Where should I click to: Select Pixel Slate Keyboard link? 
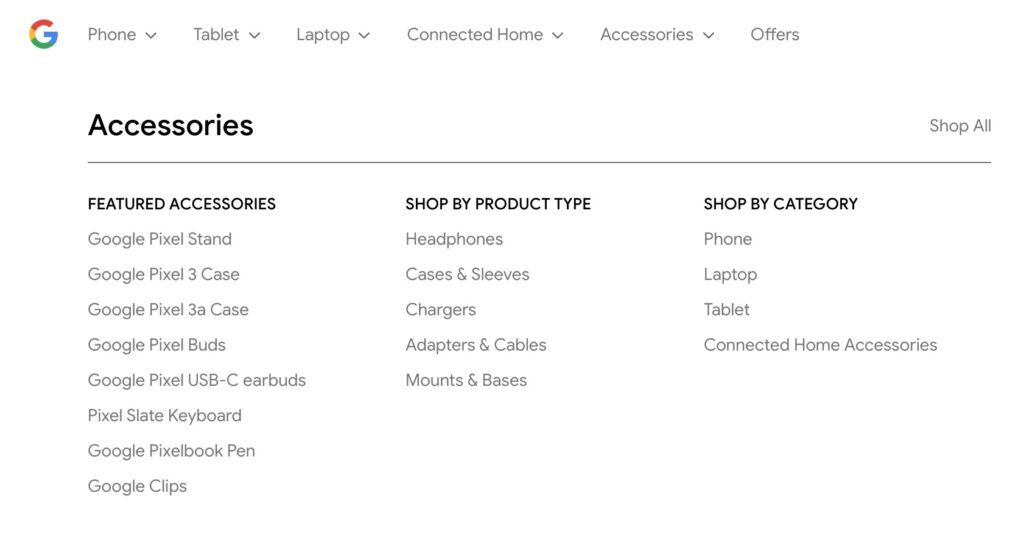click(165, 415)
